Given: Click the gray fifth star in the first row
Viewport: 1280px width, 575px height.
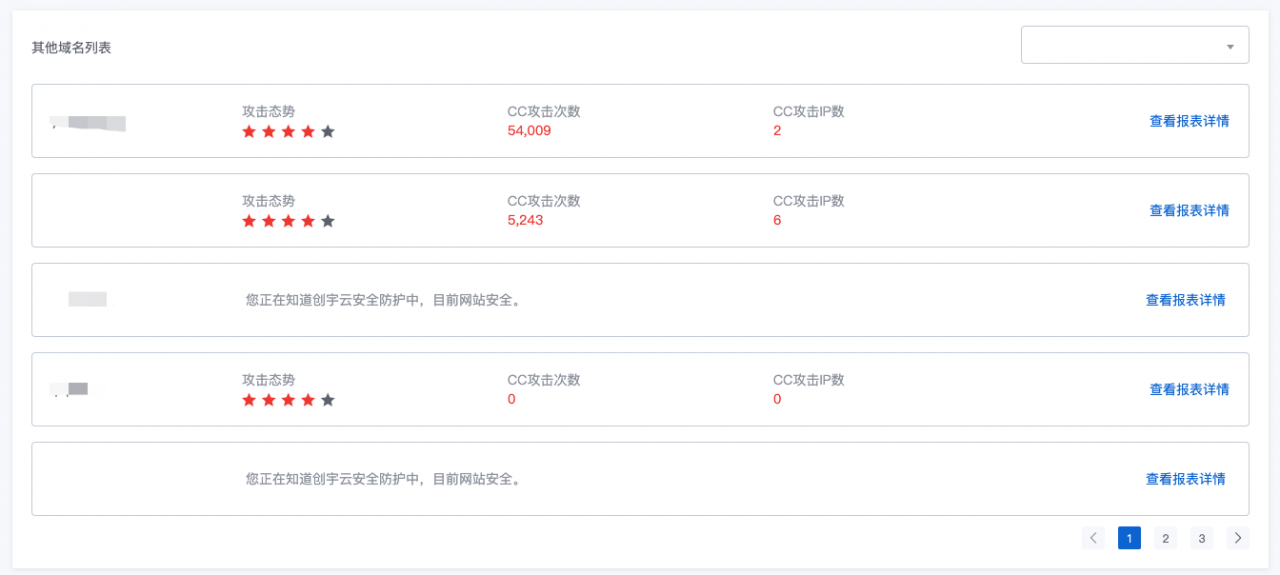Looking at the screenshot, I should point(328,132).
